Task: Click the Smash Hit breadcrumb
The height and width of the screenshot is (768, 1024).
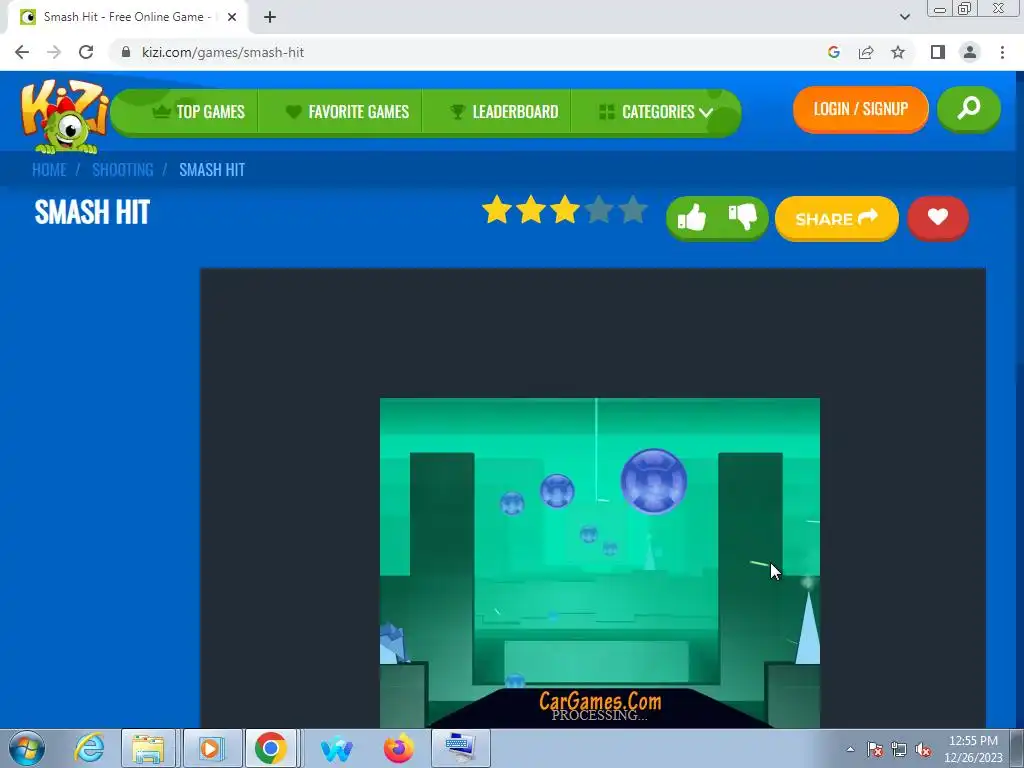Action: (x=212, y=170)
